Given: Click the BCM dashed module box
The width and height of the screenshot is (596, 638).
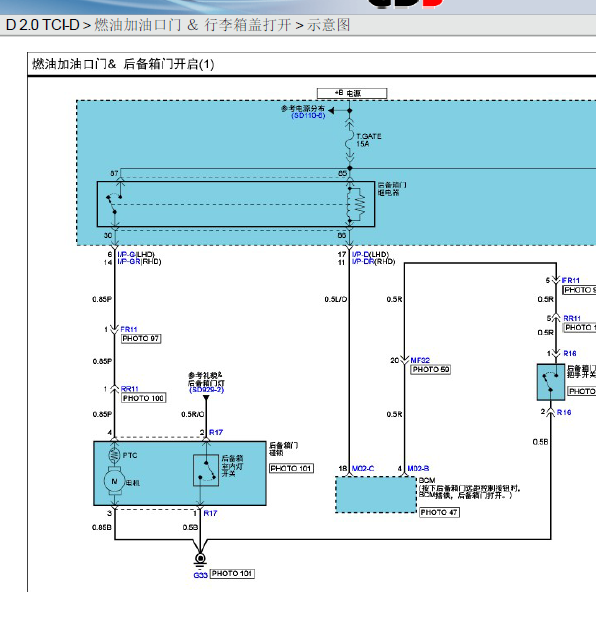Looking at the screenshot, I should pos(376,495).
